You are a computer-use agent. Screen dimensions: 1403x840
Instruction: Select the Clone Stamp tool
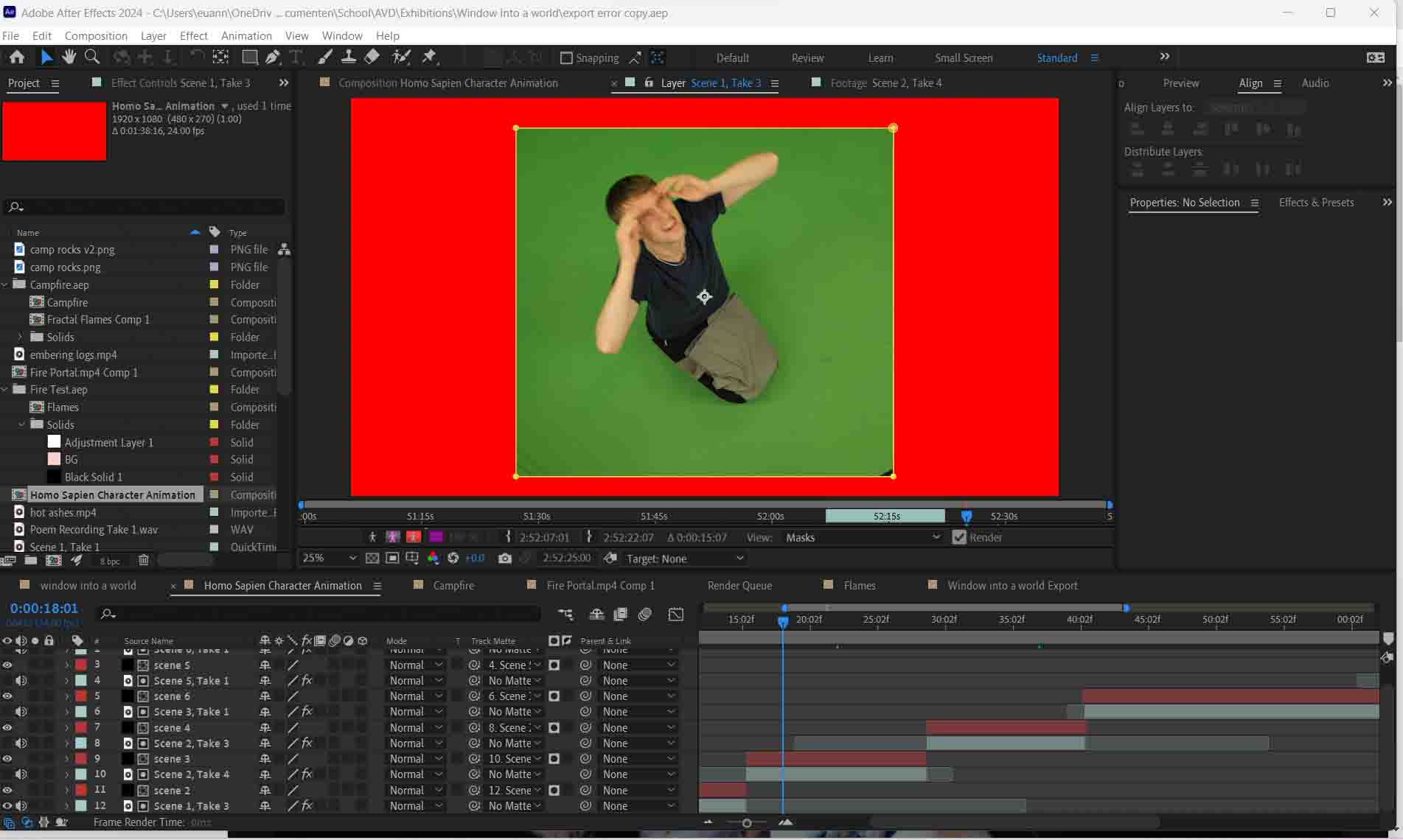349,57
